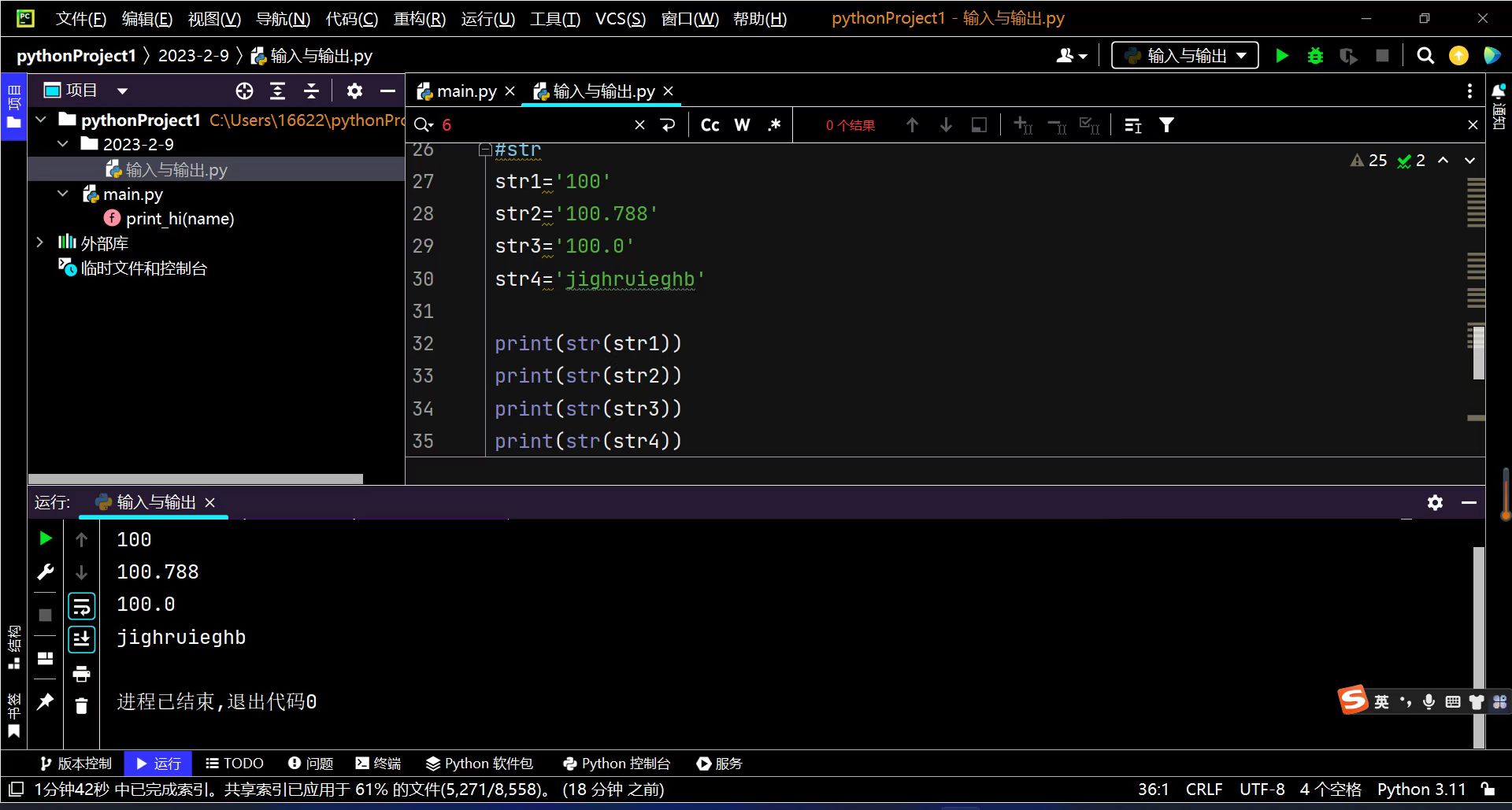
Task: Open the run configuration dropdown 输入与输出
Action: (x=1185, y=56)
